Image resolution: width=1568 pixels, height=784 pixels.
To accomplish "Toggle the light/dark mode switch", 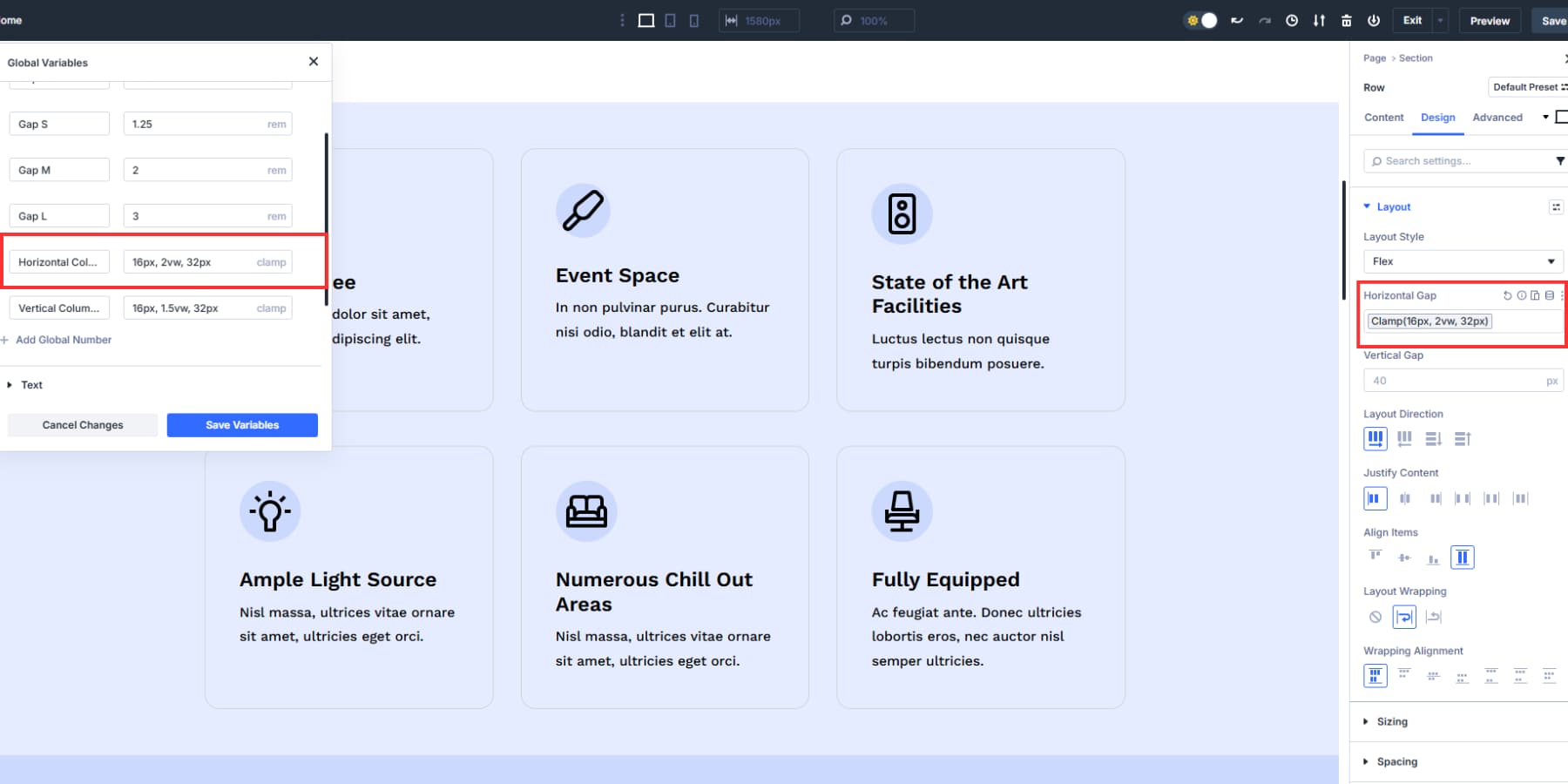I will pyautogui.click(x=1201, y=21).
